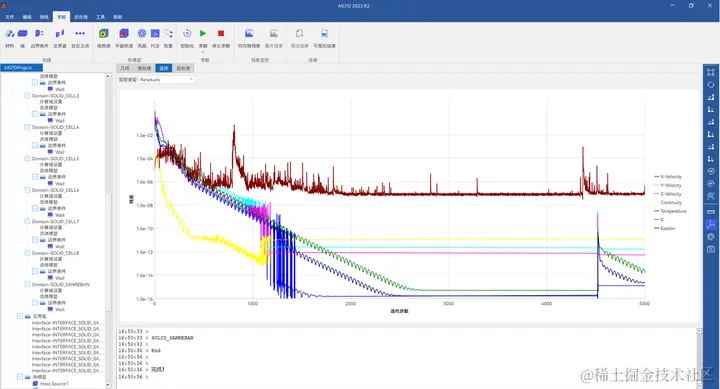Viewport: 720px width, 389px height.
Task: Click the rotate view icon in right sidebar
Action: (x=711, y=85)
